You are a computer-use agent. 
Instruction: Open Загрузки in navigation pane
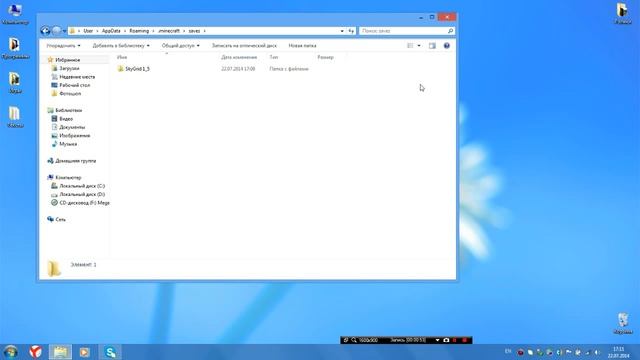coord(69,69)
